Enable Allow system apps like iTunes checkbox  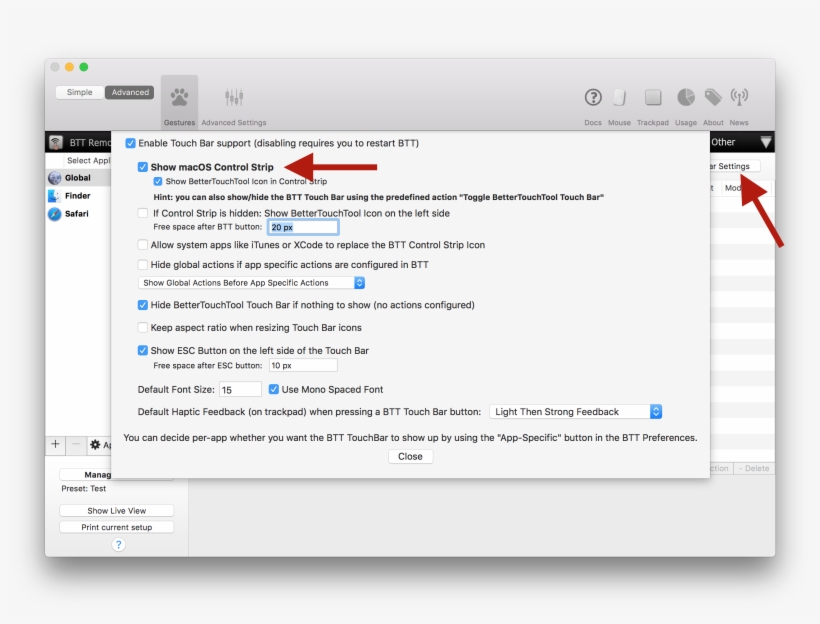click(x=142, y=245)
